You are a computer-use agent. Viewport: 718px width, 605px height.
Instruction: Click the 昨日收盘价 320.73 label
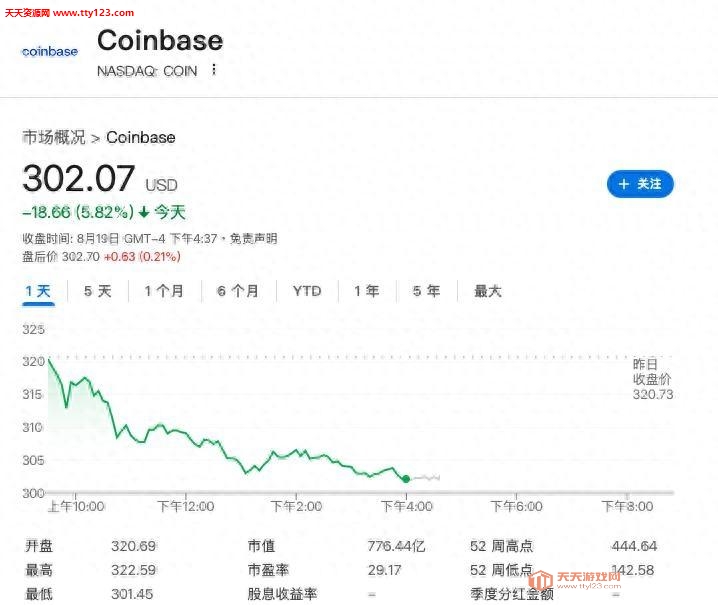click(x=653, y=379)
